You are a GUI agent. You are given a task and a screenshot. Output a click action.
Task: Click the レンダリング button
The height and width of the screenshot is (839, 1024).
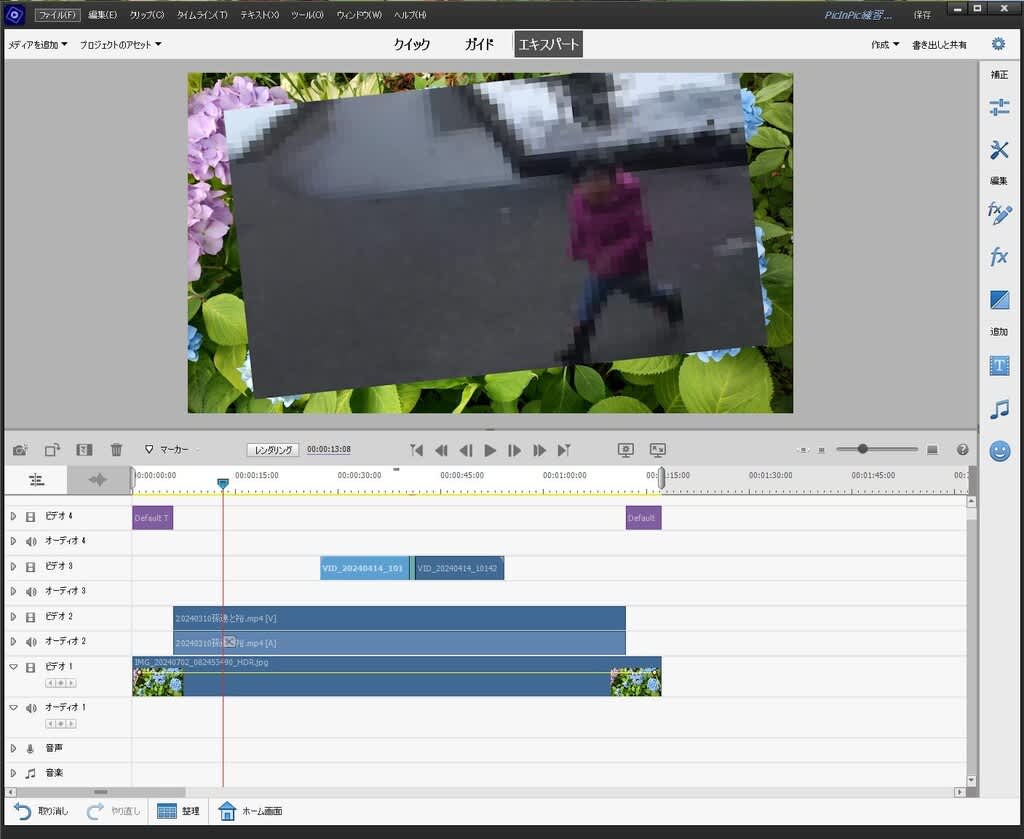[273, 450]
